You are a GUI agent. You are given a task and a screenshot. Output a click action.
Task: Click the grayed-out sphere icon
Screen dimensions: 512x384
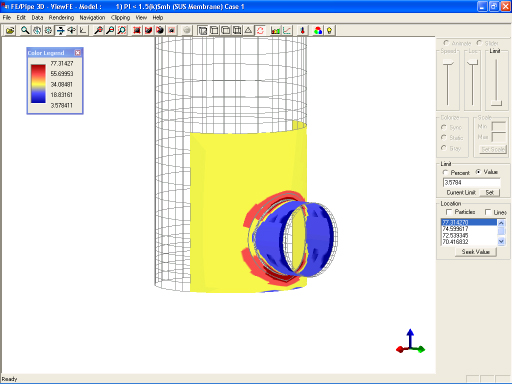click(x=187, y=31)
